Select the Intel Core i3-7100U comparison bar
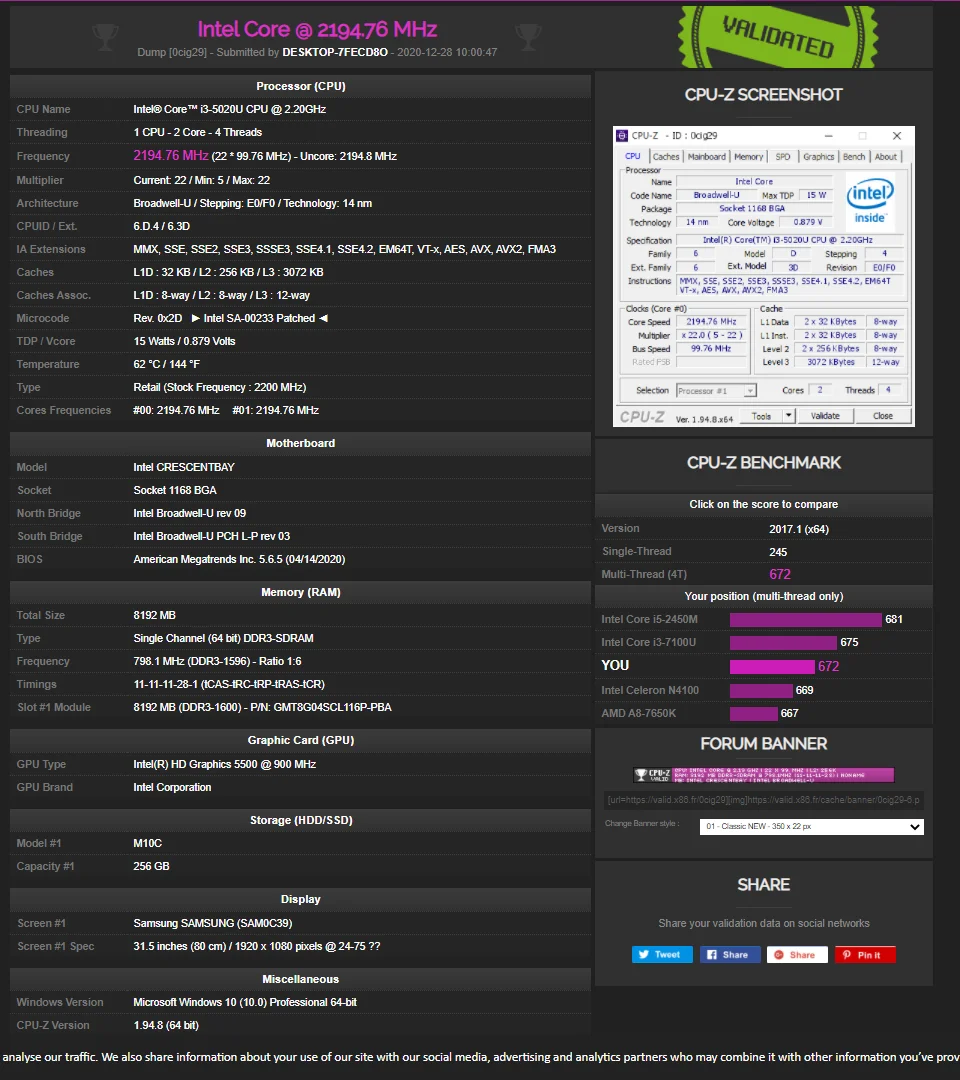The height and width of the screenshot is (1080, 960). pos(784,642)
